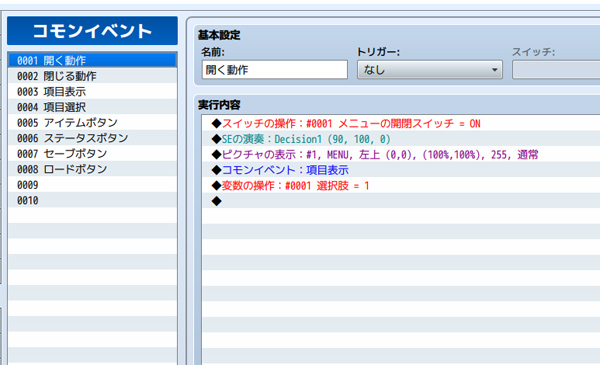Select common event 0007 セーブボタン
The height and width of the screenshot is (365, 600).
92,153
